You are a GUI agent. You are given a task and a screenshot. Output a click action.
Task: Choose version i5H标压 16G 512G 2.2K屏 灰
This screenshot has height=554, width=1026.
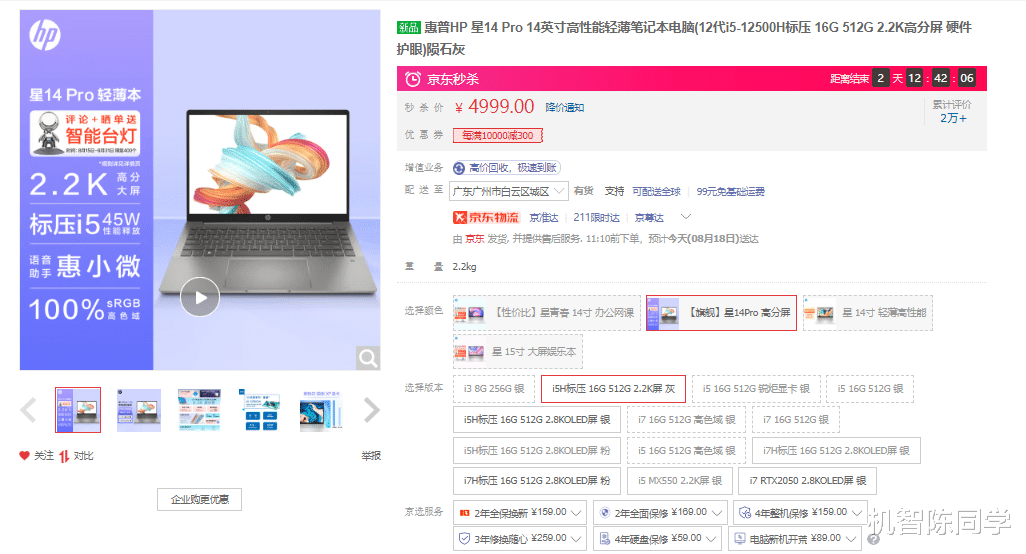tap(613, 389)
